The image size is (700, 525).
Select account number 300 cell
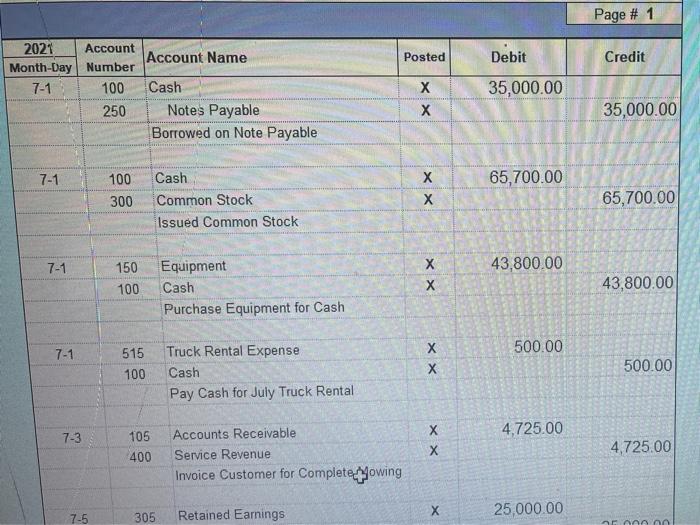121,201
